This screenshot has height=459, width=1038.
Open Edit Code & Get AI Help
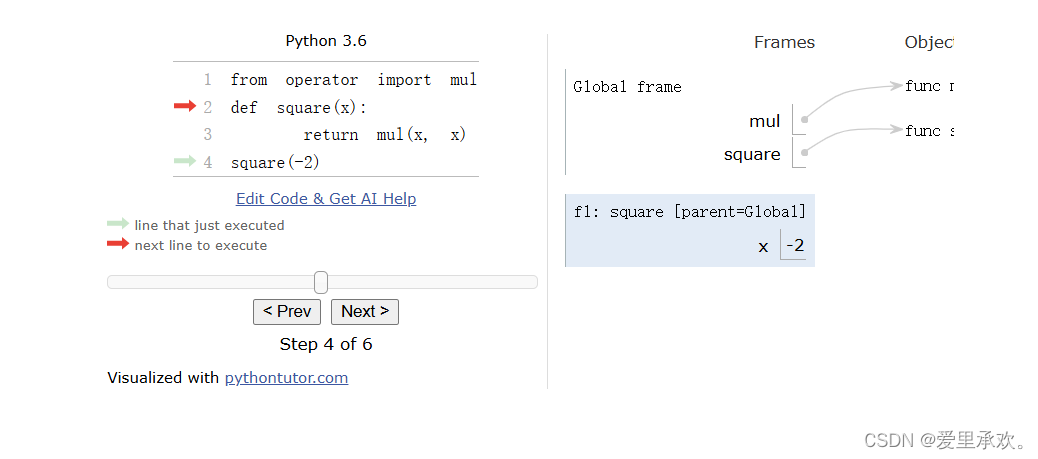click(x=326, y=199)
